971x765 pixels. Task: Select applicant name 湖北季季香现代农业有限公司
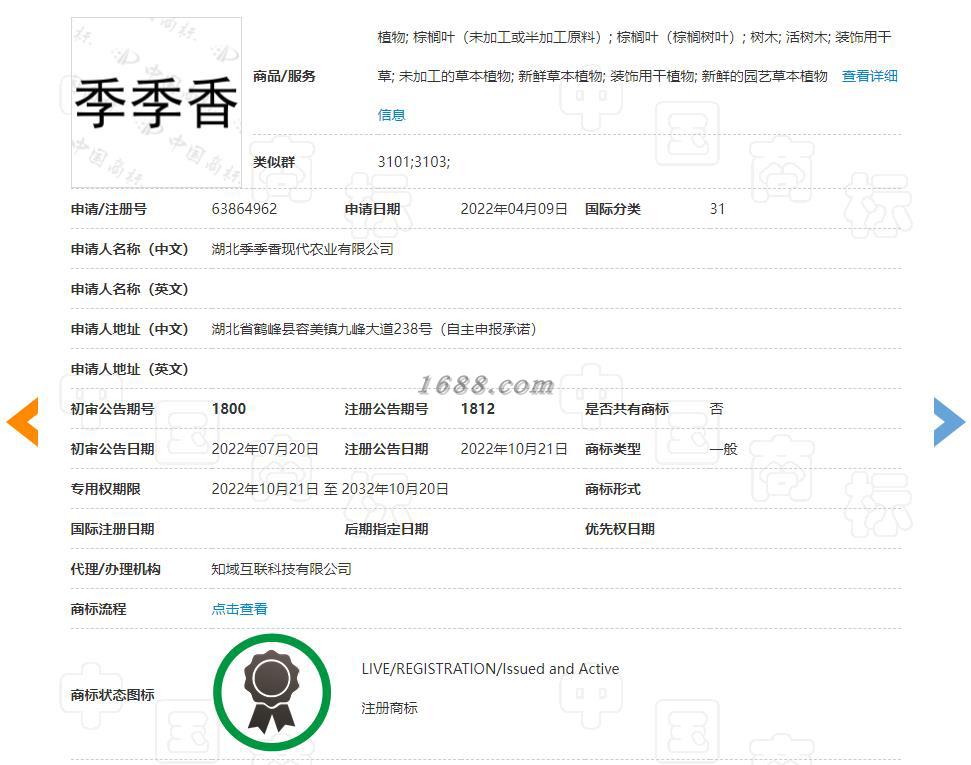click(x=302, y=249)
